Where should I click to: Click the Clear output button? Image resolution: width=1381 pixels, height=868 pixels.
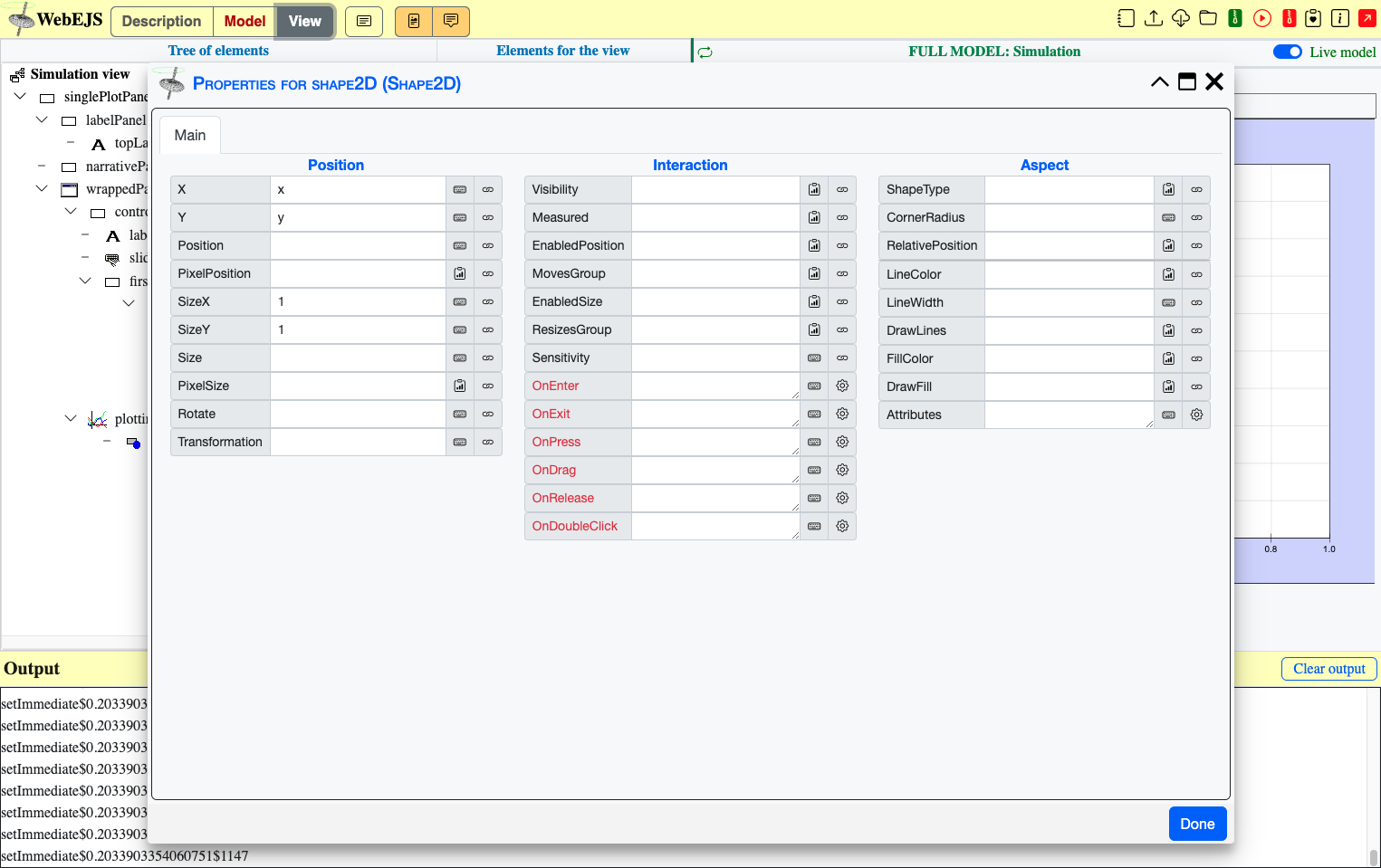point(1328,669)
